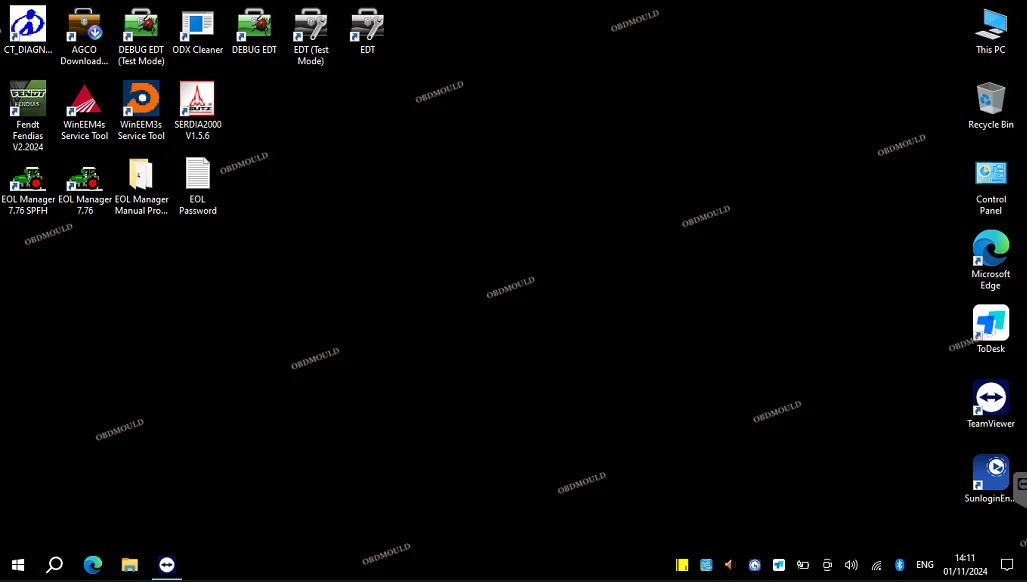Select the EOL Manager Manual Pro folder
The height and width of the screenshot is (582, 1027).
tap(141, 176)
